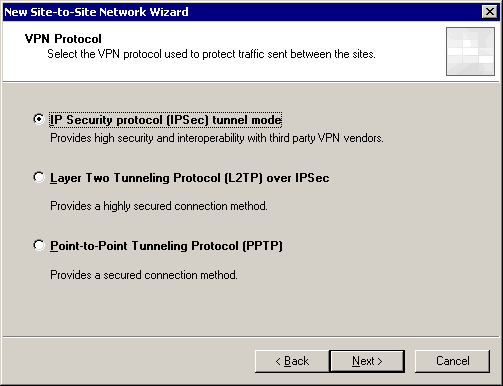Proceed using the Next button
Viewport: 503px width, 386px height.
pyautogui.click(x=367, y=361)
